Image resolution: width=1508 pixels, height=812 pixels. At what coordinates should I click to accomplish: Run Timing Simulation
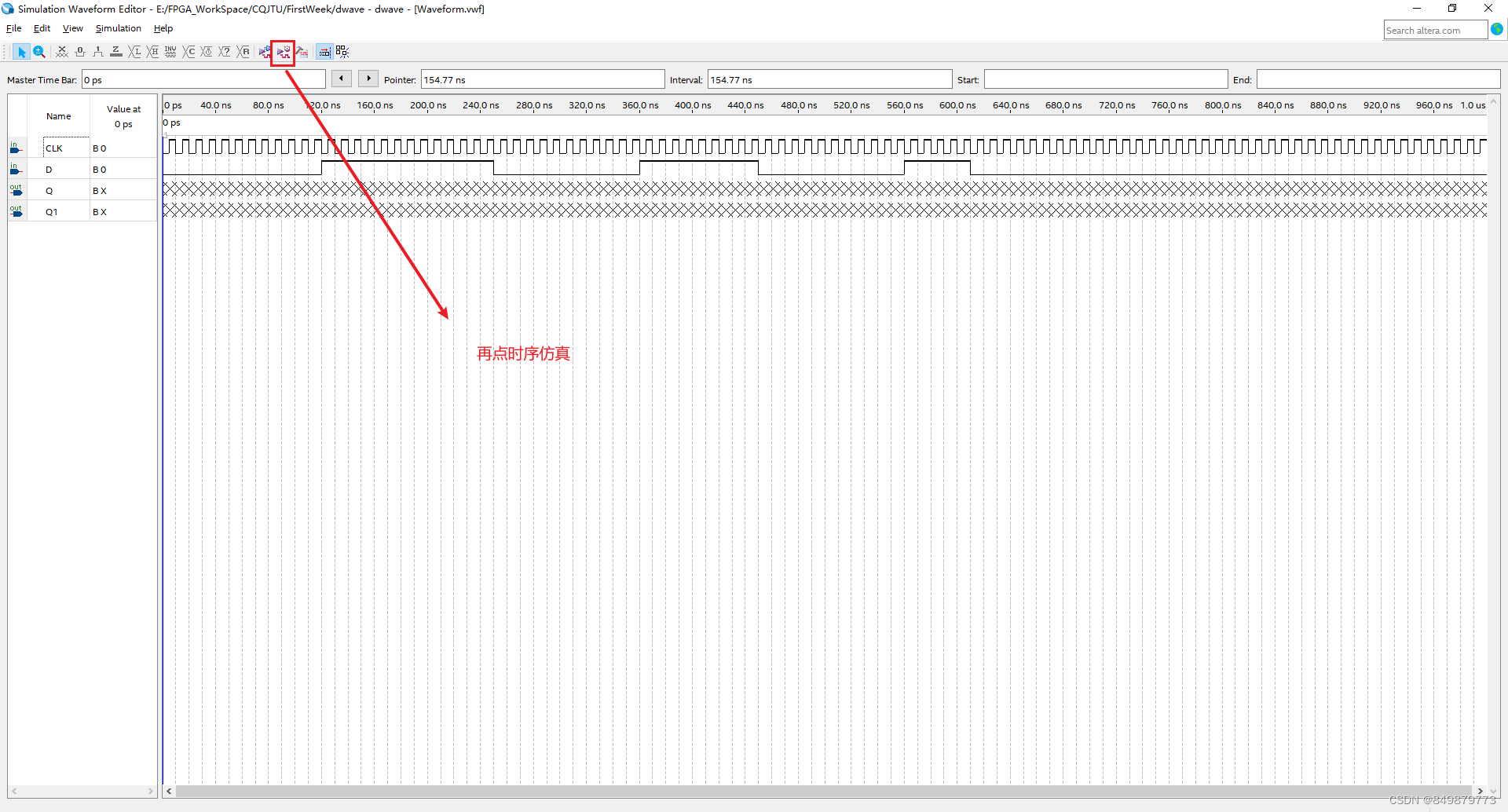pyautogui.click(x=283, y=53)
